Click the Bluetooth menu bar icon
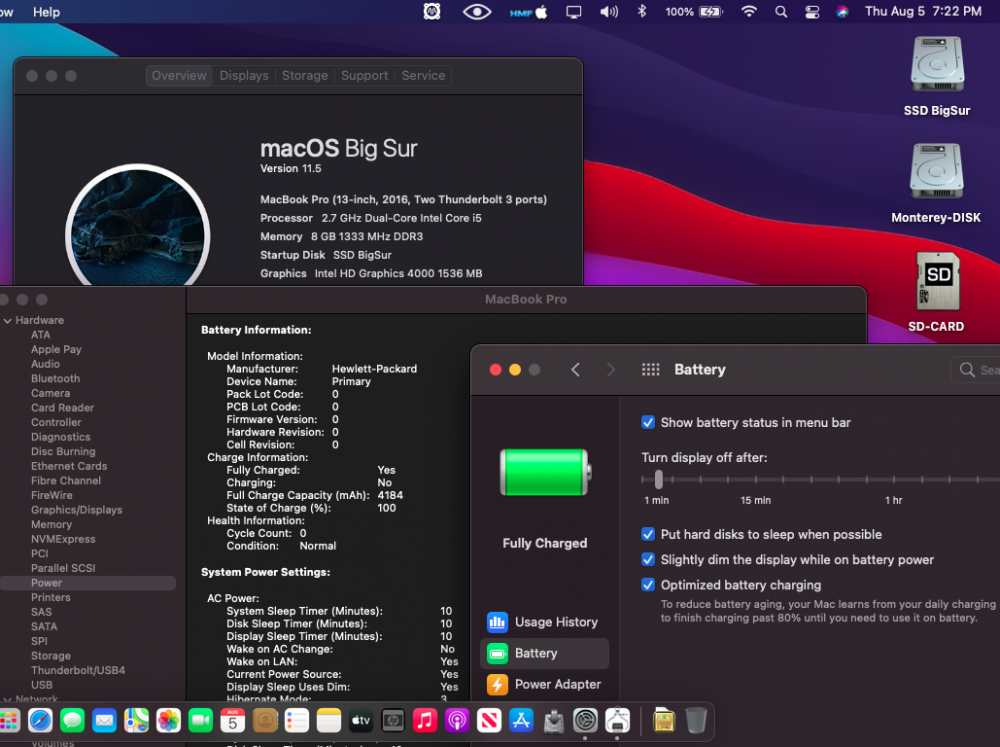This screenshot has width=1000, height=747. click(x=642, y=11)
